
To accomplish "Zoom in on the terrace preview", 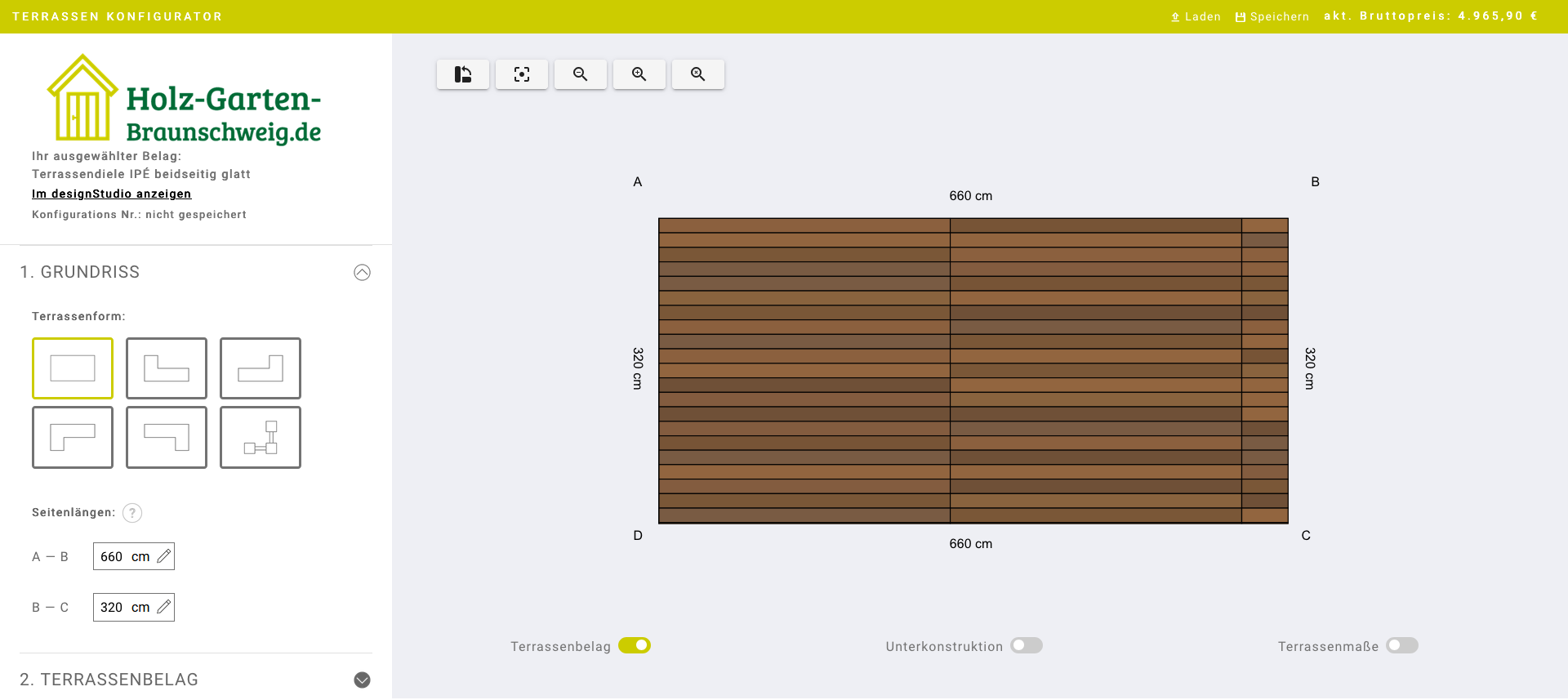I will pyautogui.click(x=639, y=74).
